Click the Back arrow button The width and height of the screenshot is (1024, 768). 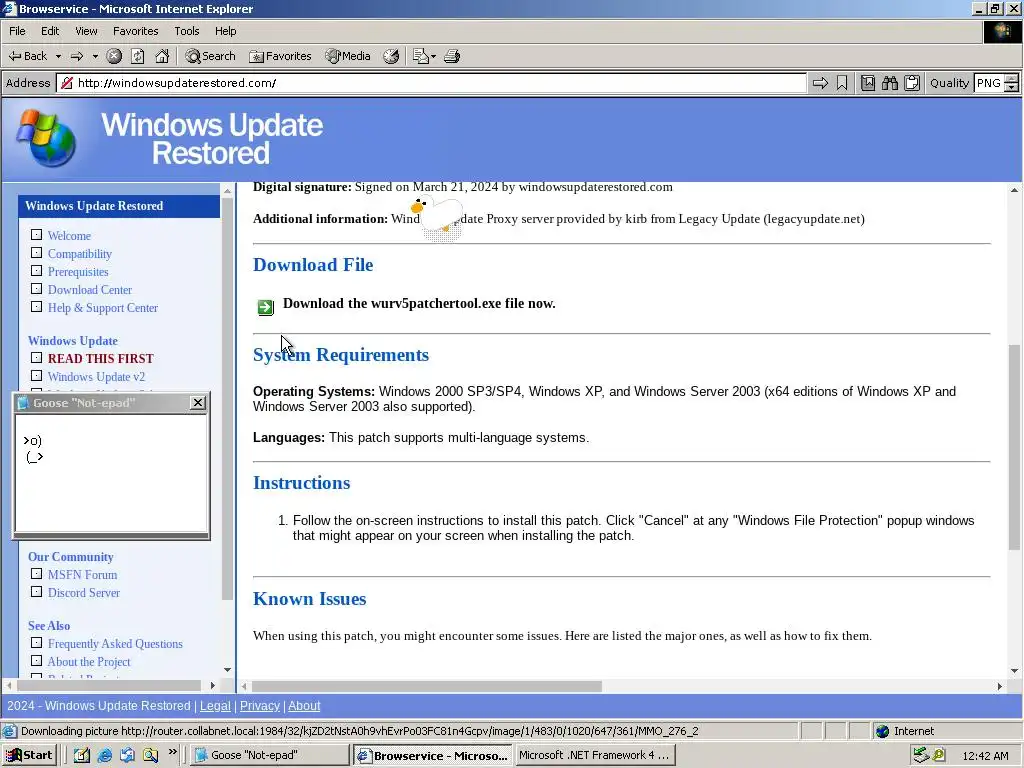click(27, 56)
